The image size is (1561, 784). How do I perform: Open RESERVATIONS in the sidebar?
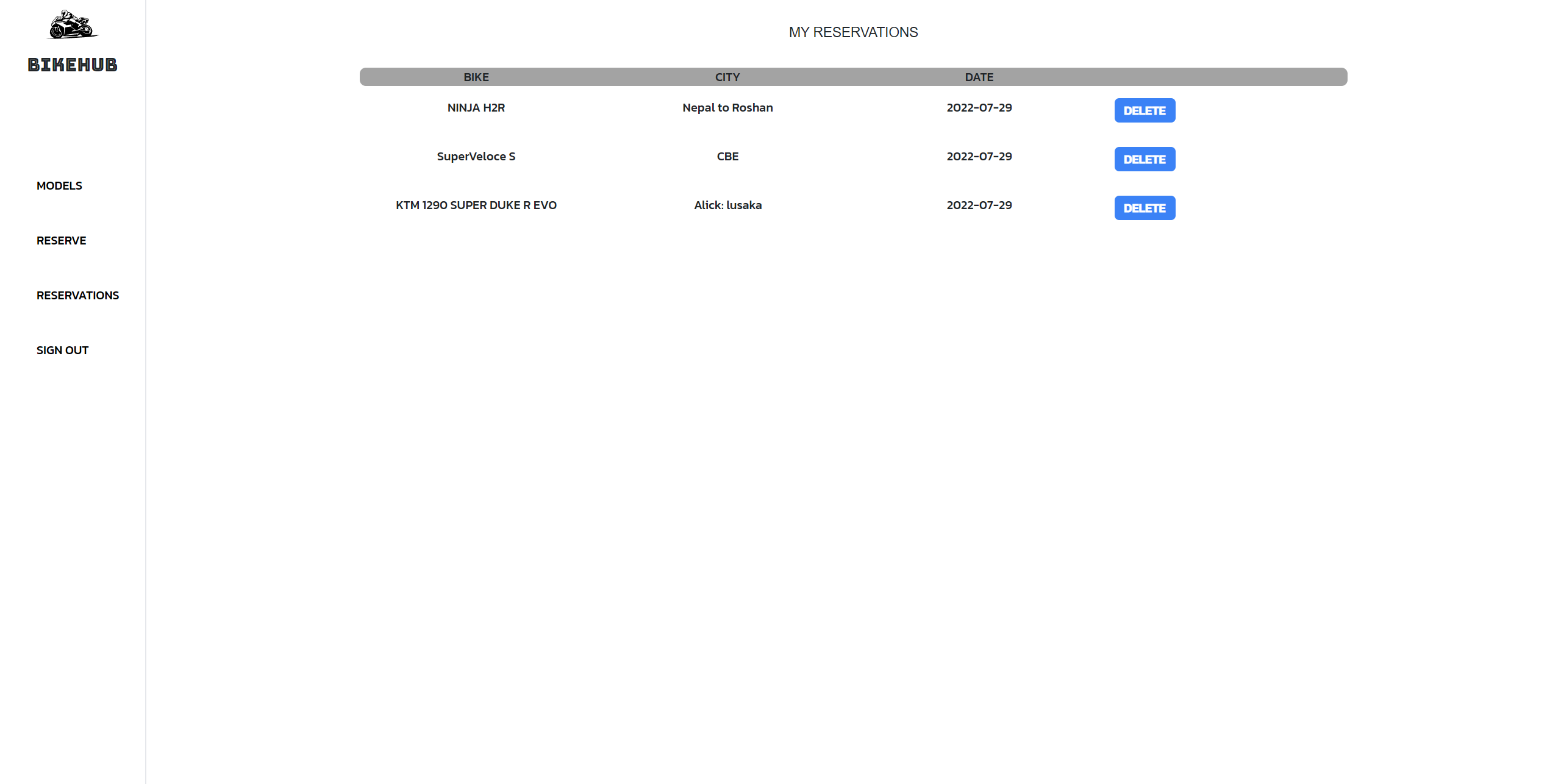tap(77, 296)
